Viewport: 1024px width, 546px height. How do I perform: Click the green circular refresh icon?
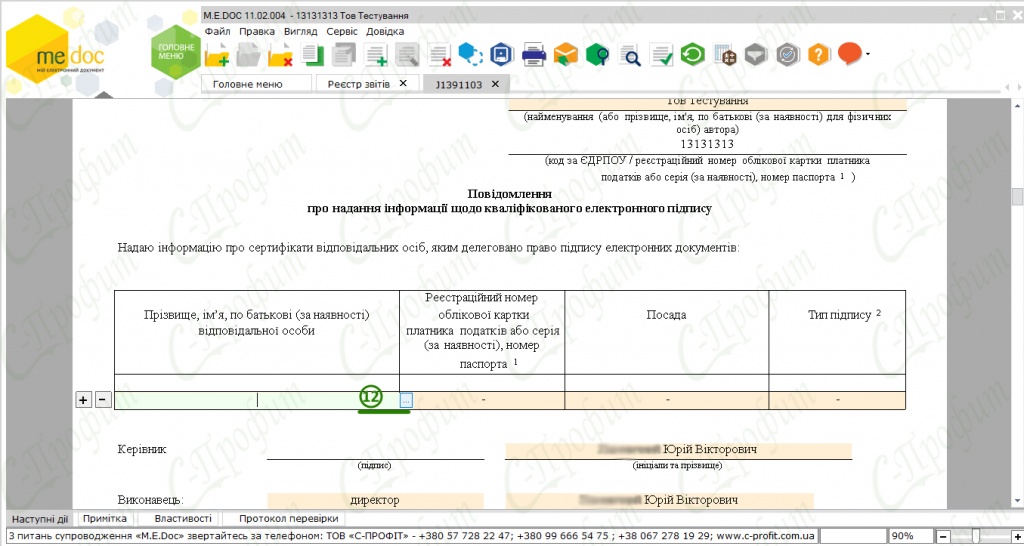[692, 54]
